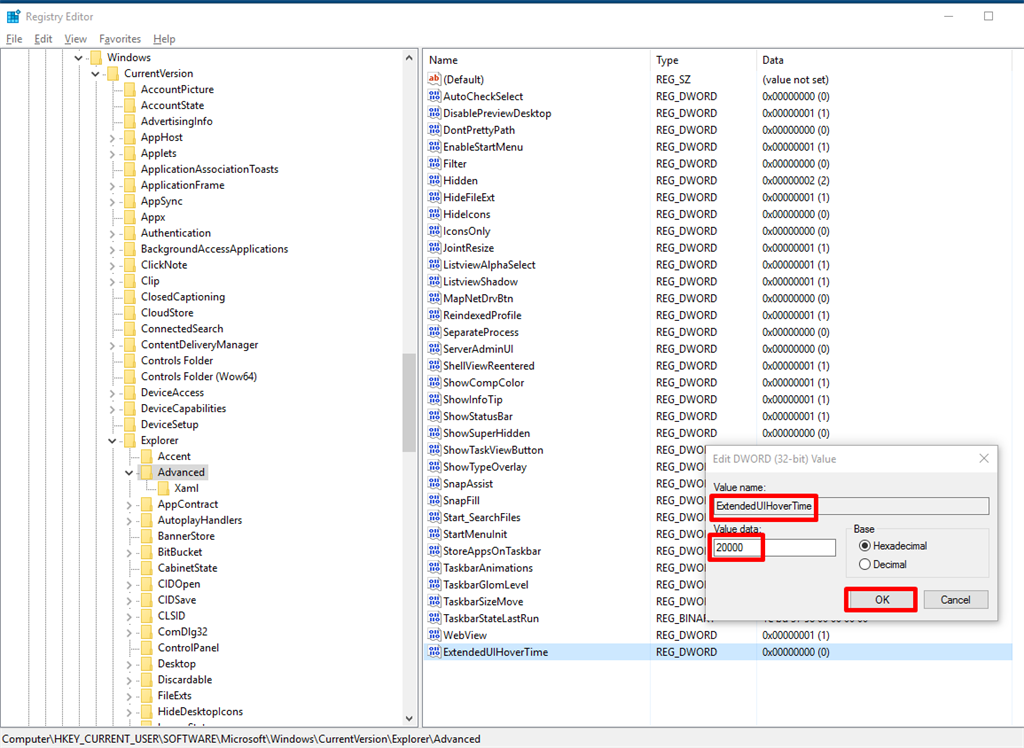The height and width of the screenshot is (748, 1024).
Task: Collapse the CurrentVersion tree node
Action: tap(95, 74)
